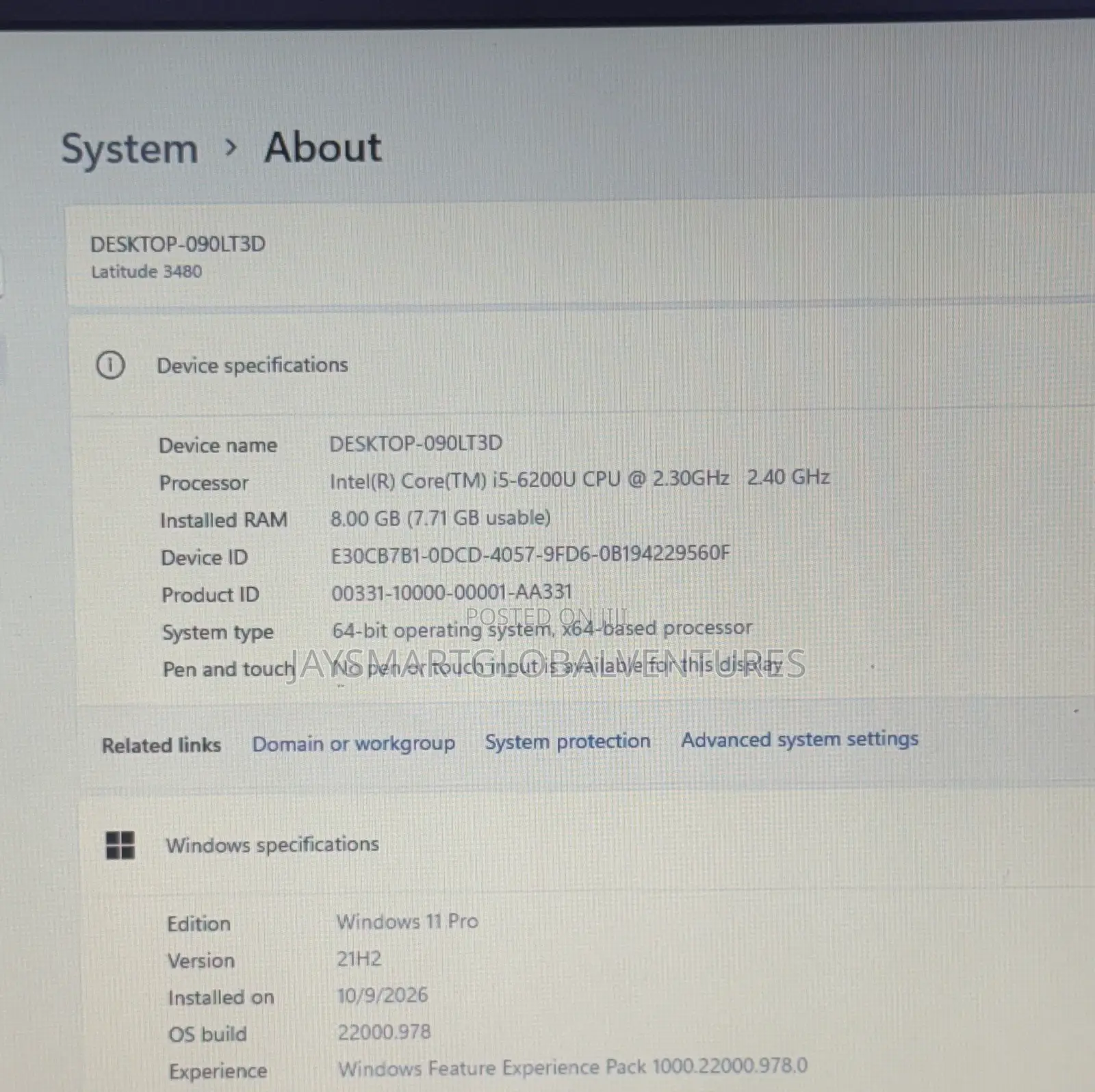Click the Pen and touch label
Image resolution: width=1095 pixels, height=1092 pixels.
click(229, 669)
